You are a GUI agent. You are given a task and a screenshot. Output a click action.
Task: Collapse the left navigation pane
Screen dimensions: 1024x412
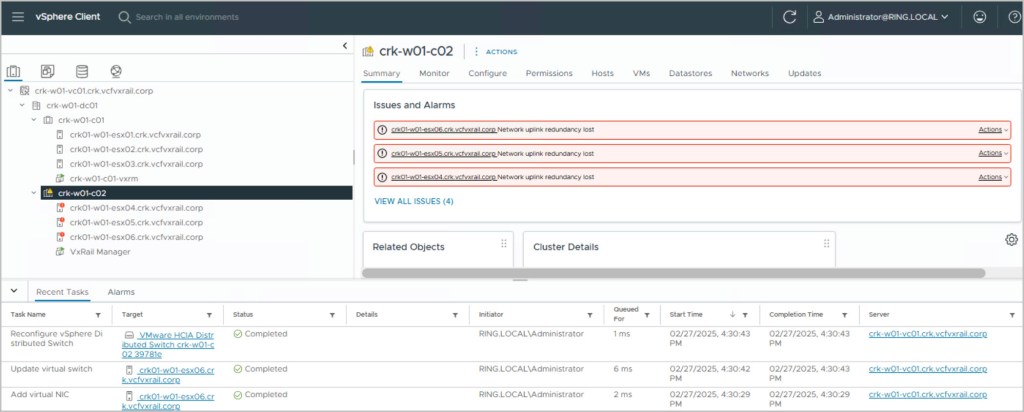(344, 46)
